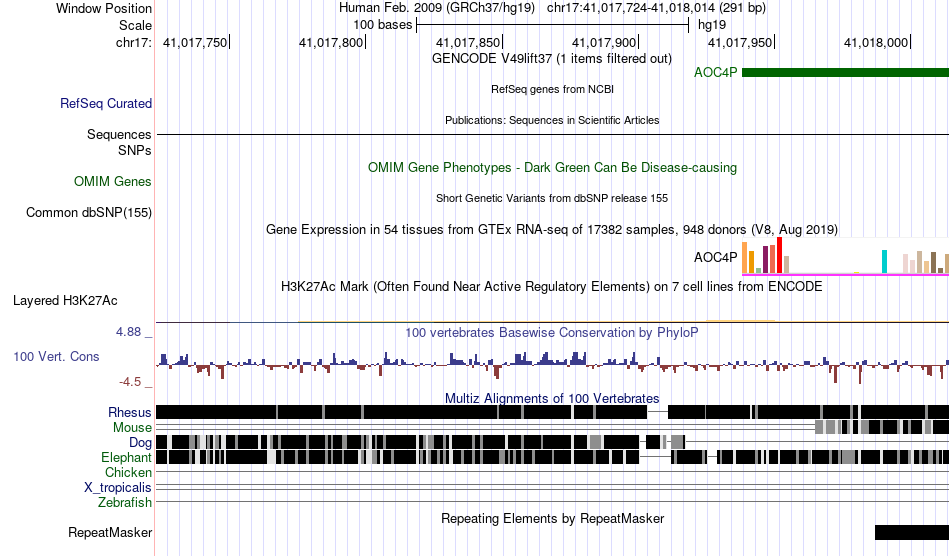Click the Sequences track label
Screen dimensions: 950x556
click(119, 134)
